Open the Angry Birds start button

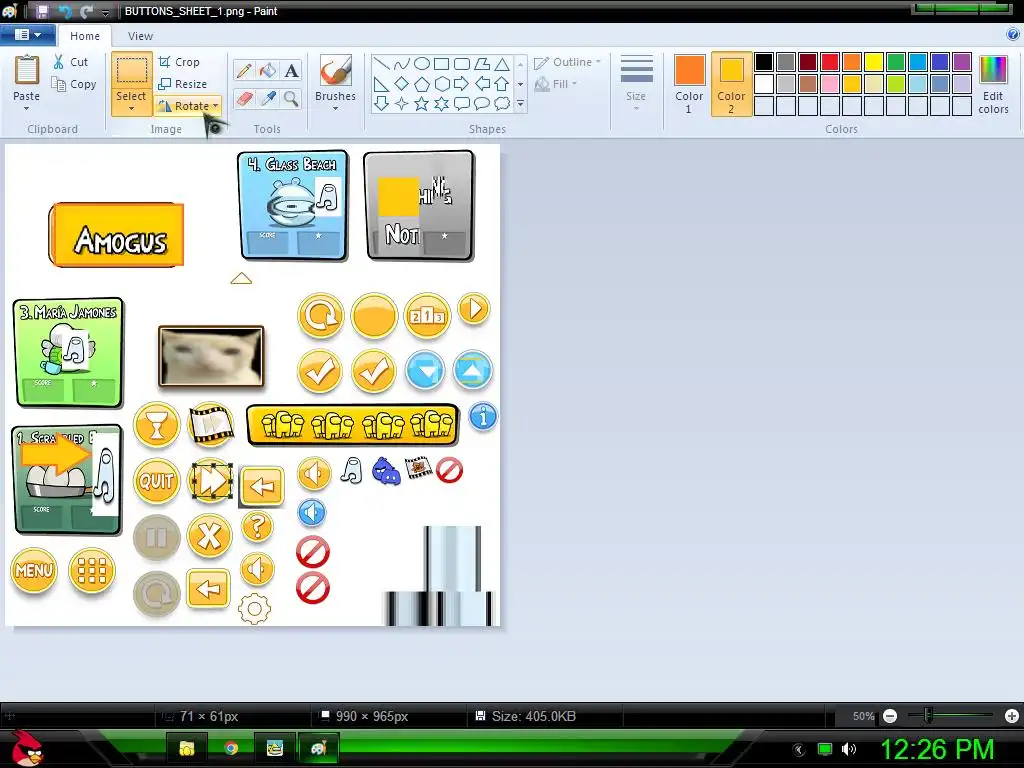[27, 748]
